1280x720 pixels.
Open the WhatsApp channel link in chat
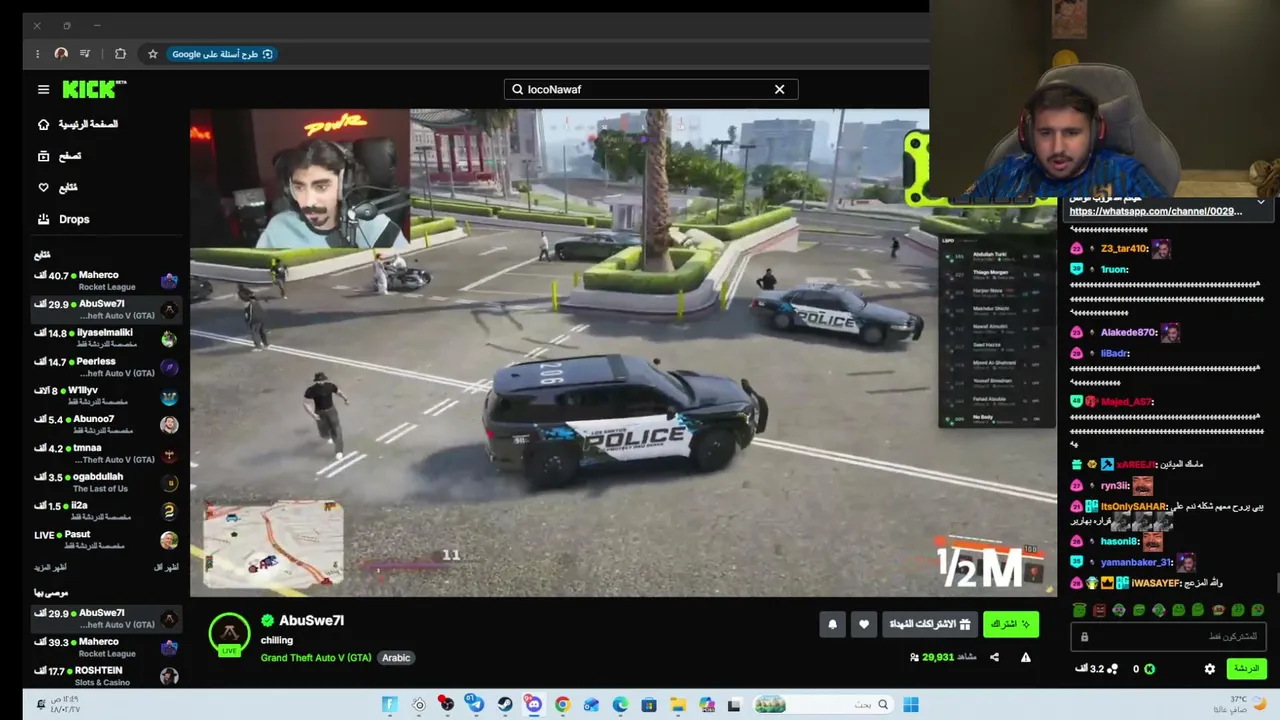[x=1155, y=211]
